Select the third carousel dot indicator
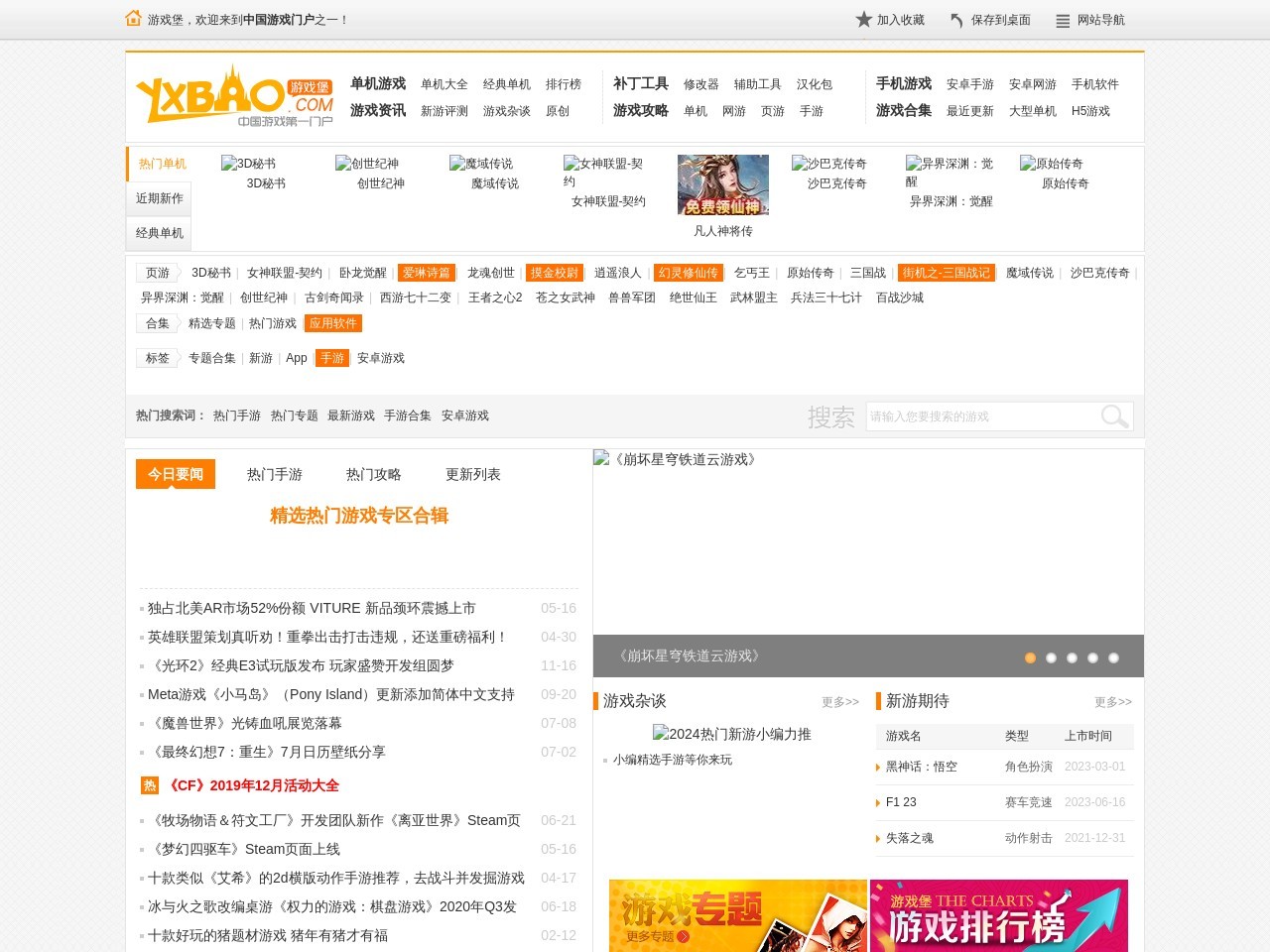Image resolution: width=1270 pixels, height=952 pixels. 1072,657
